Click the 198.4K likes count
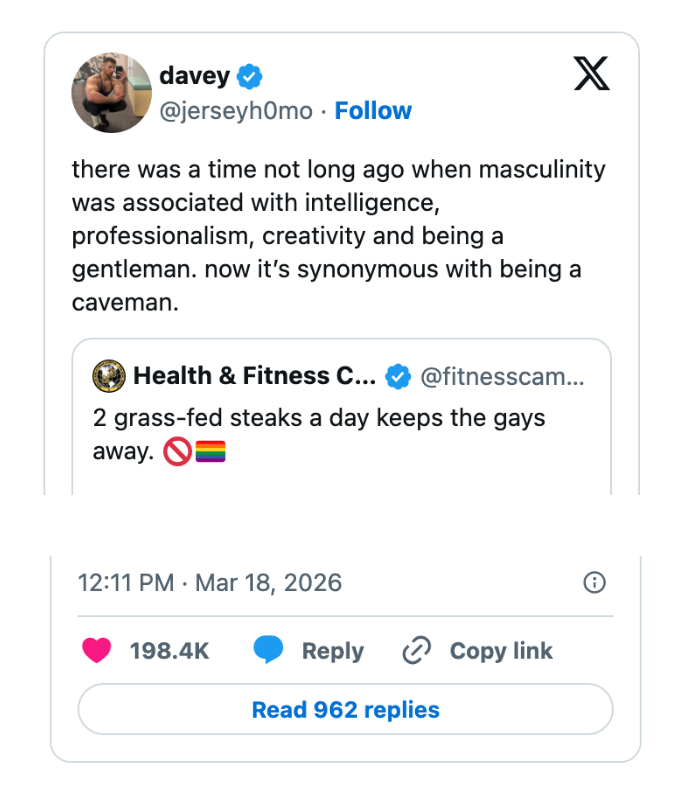Image resolution: width=680 pixels, height=808 pixels. point(169,651)
